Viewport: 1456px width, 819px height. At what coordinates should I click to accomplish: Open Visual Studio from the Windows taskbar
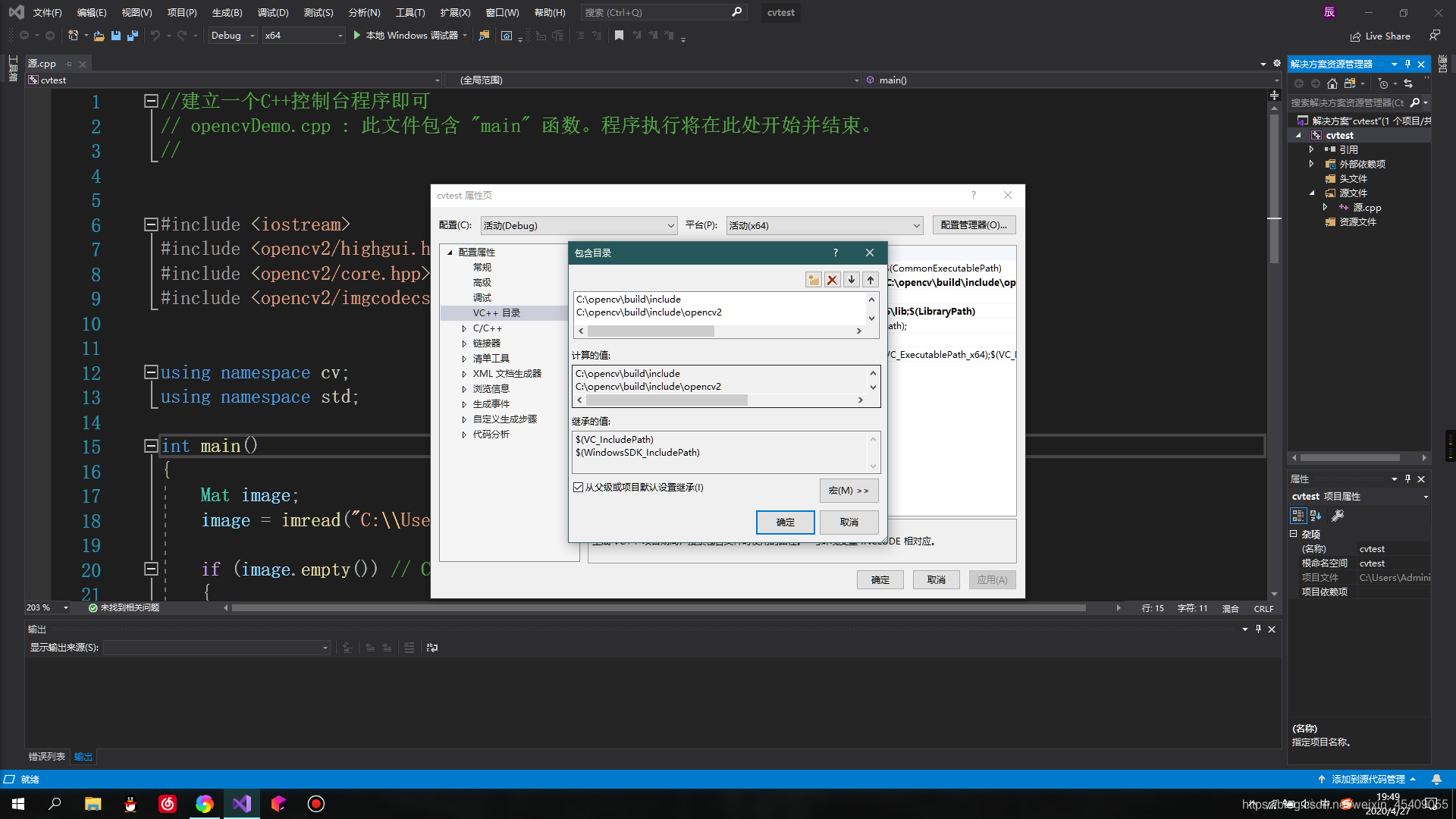[242, 804]
